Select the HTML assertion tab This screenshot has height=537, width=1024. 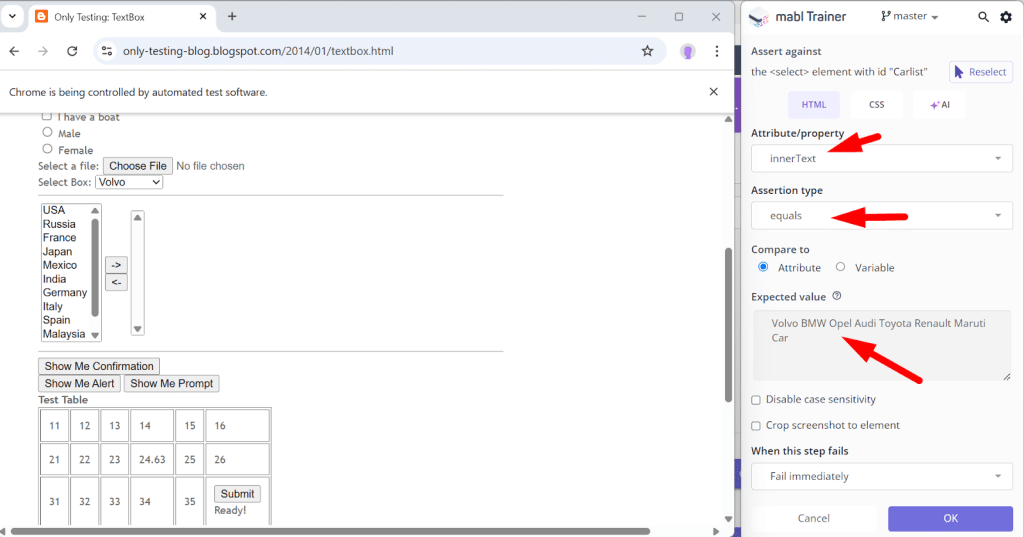point(814,105)
